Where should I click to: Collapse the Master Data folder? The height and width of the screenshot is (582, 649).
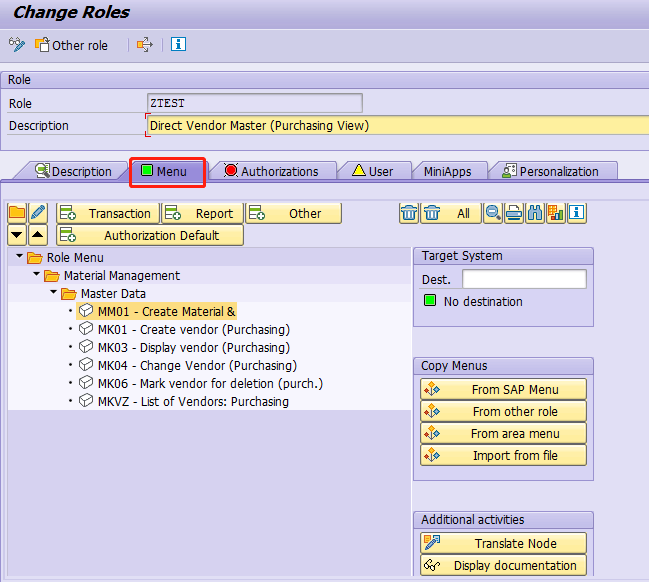53,292
